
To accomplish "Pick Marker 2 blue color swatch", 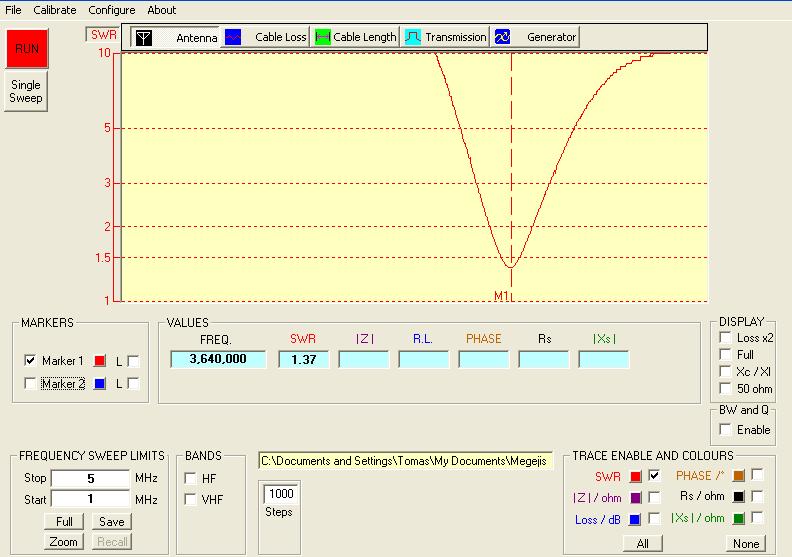I will tap(100, 383).
